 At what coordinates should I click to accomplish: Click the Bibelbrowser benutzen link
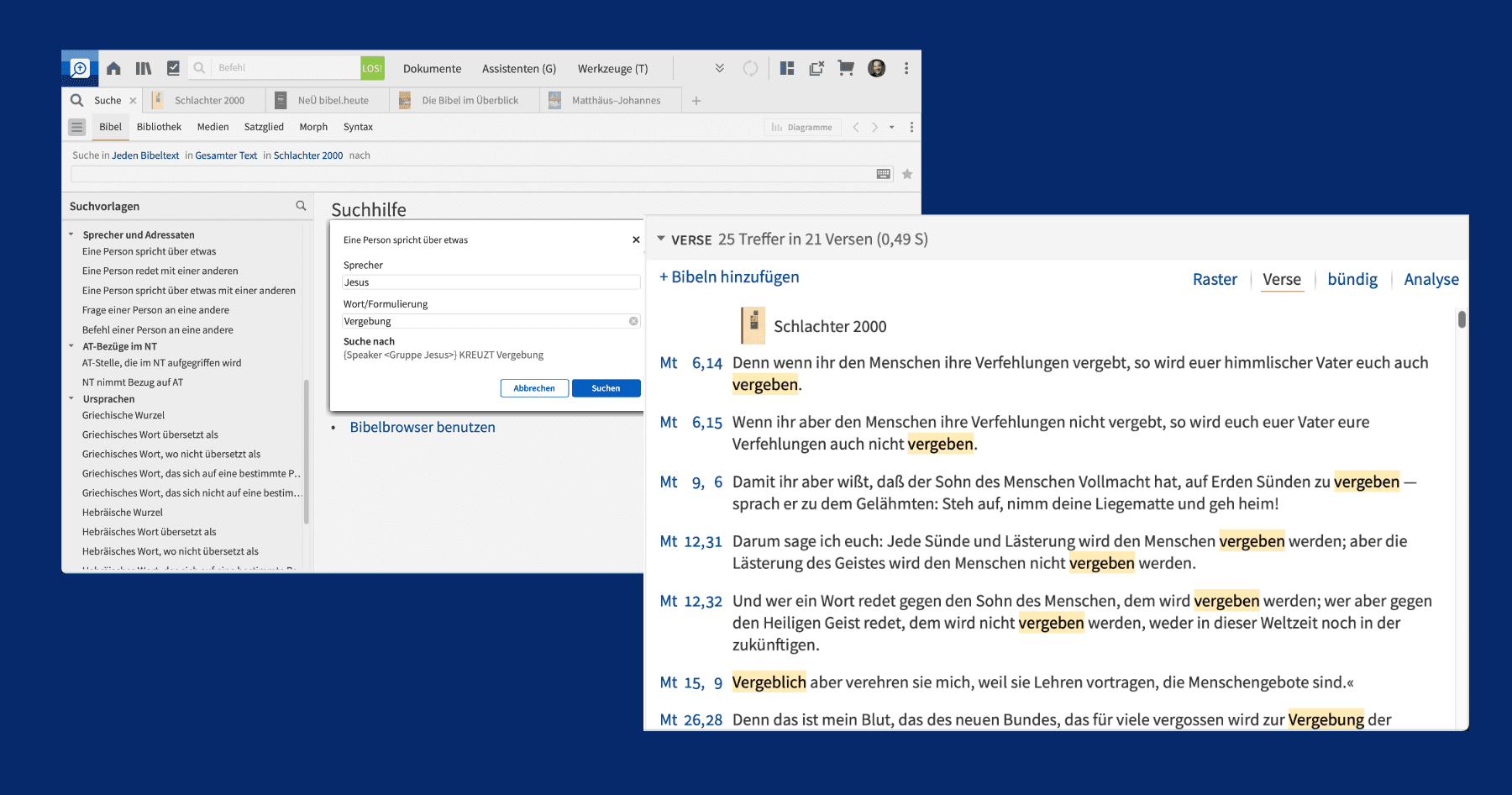tap(422, 427)
